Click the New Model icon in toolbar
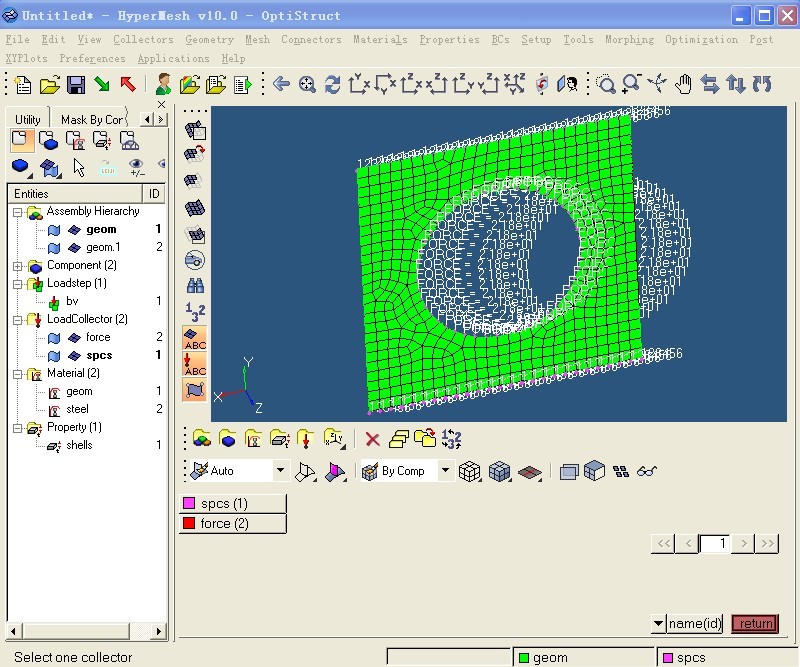Screen dimensions: 800x667 pyautogui.click(x=22, y=84)
